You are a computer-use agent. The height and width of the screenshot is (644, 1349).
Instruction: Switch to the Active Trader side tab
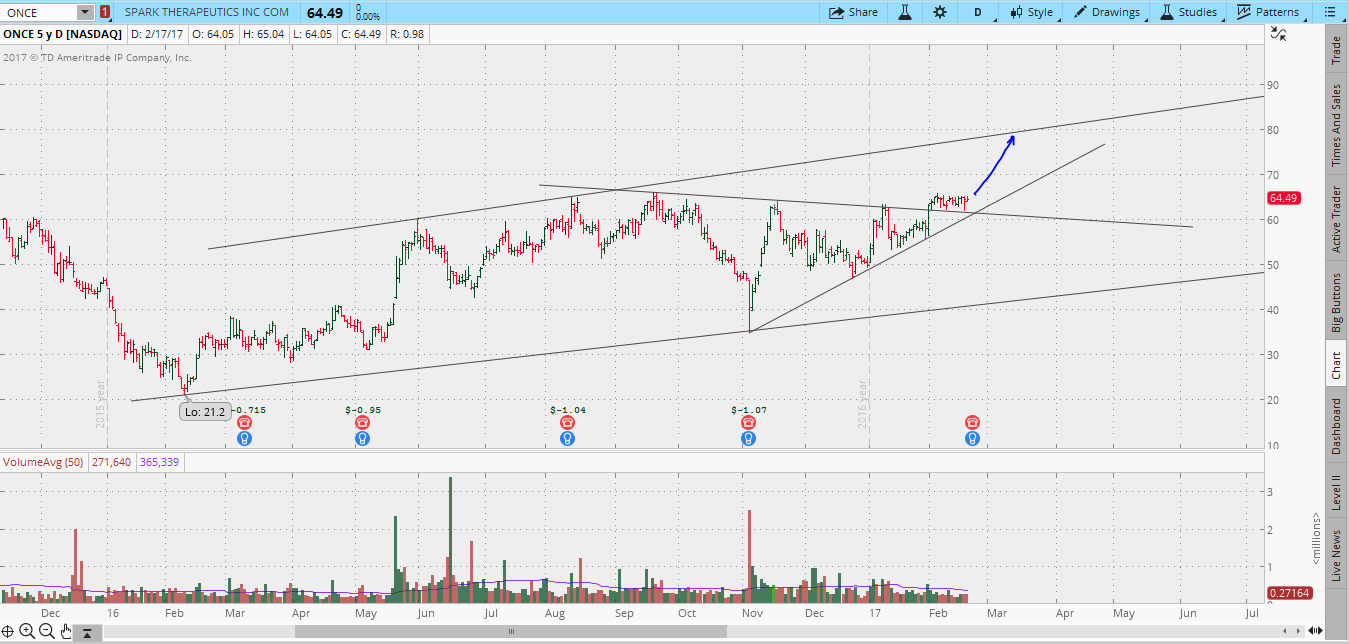coord(1335,219)
